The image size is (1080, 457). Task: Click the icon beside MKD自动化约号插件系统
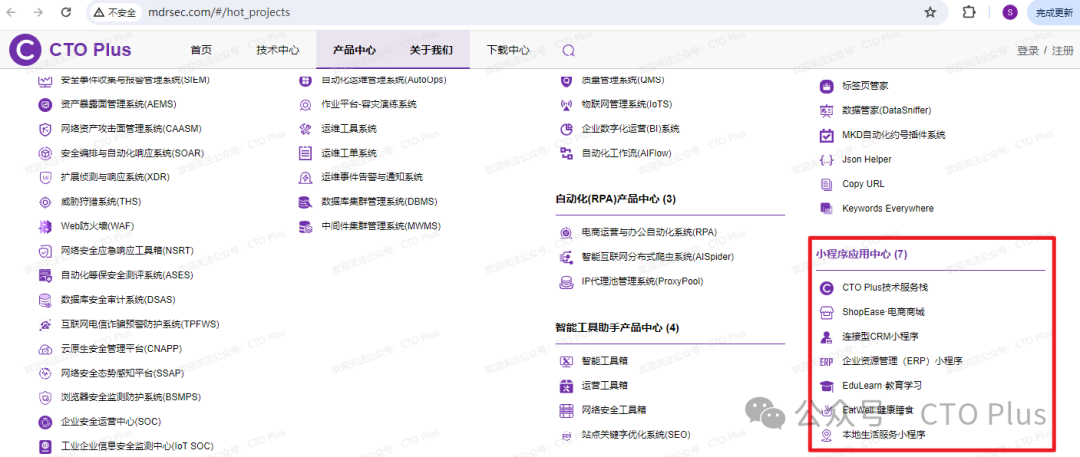827,135
